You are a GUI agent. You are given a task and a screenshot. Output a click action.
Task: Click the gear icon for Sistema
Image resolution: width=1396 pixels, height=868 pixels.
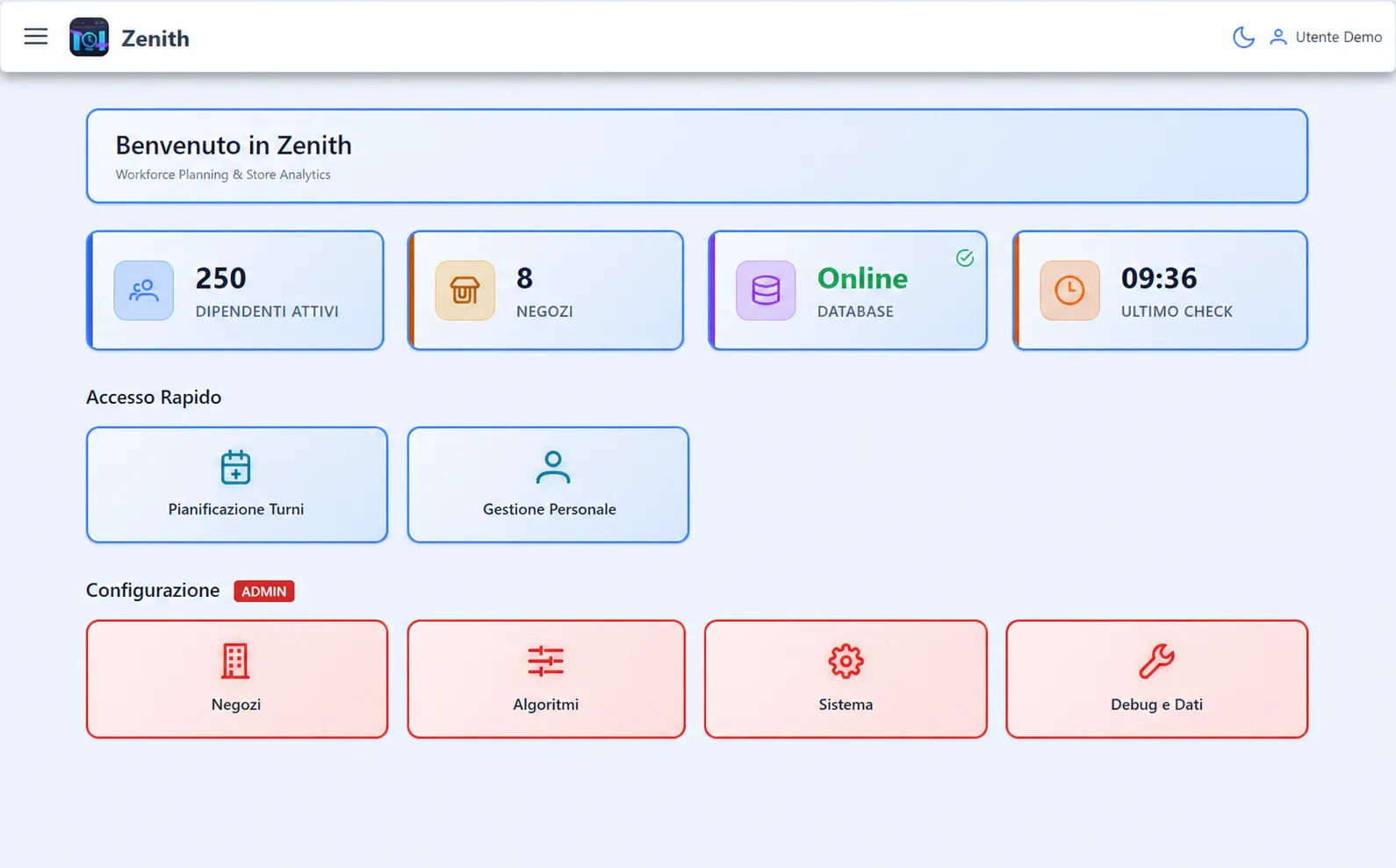click(846, 661)
